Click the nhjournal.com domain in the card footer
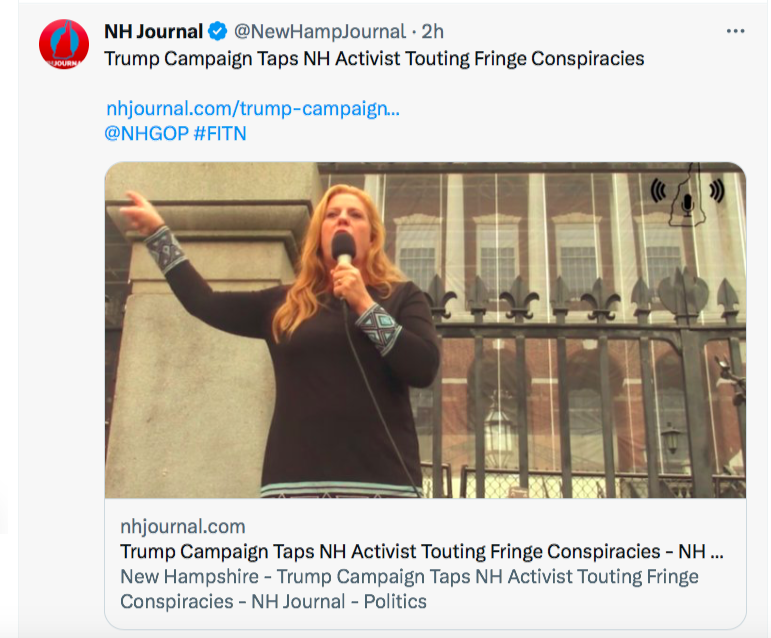The image size is (771, 638). coord(182,526)
